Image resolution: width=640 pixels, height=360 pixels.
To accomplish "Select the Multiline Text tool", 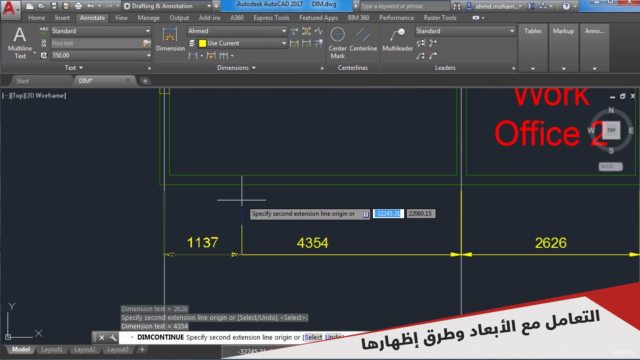I will [20, 42].
